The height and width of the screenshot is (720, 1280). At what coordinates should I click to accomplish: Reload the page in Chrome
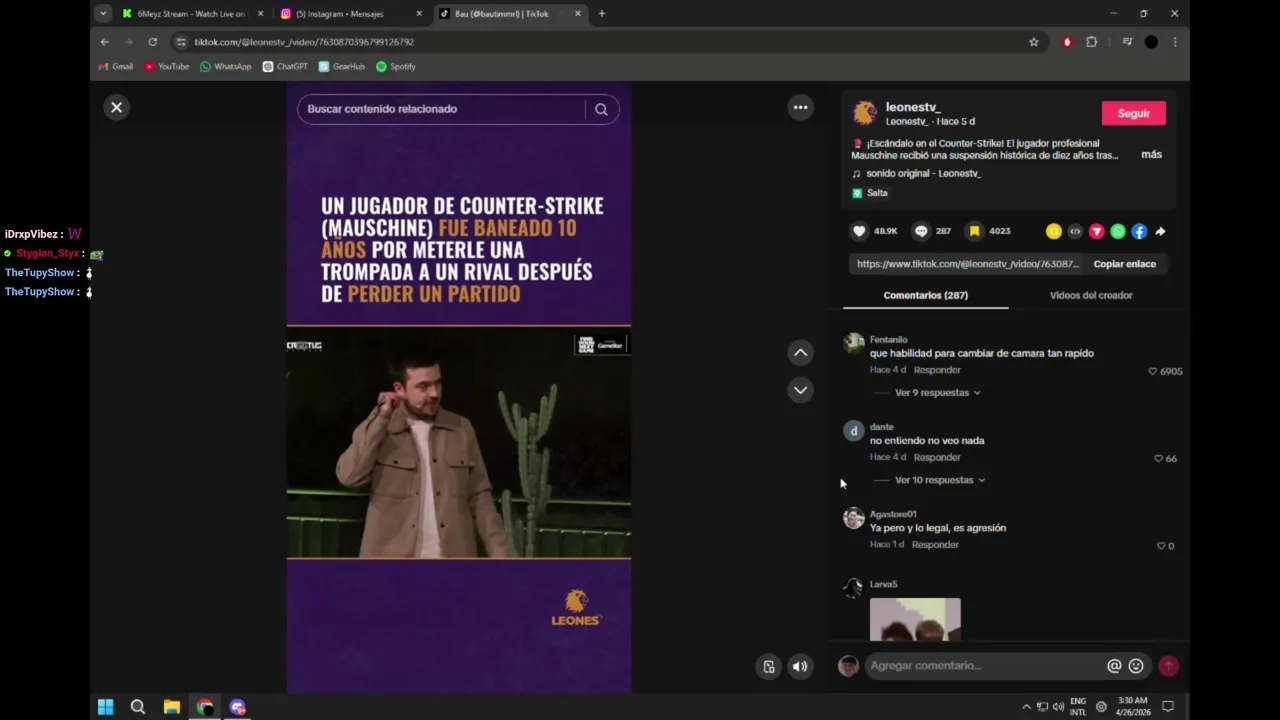pyautogui.click(x=152, y=42)
